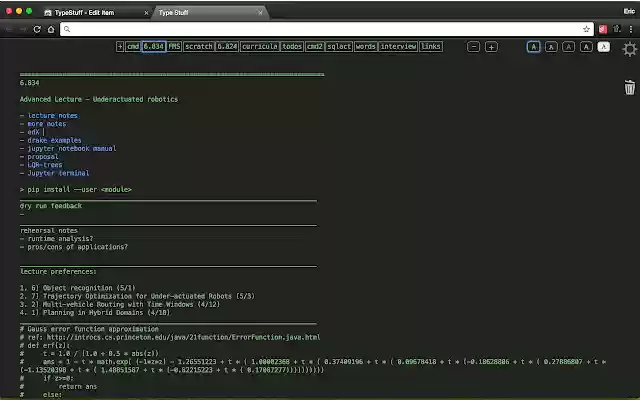Open the sqlact note tab
640x400 pixels.
click(339, 47)
